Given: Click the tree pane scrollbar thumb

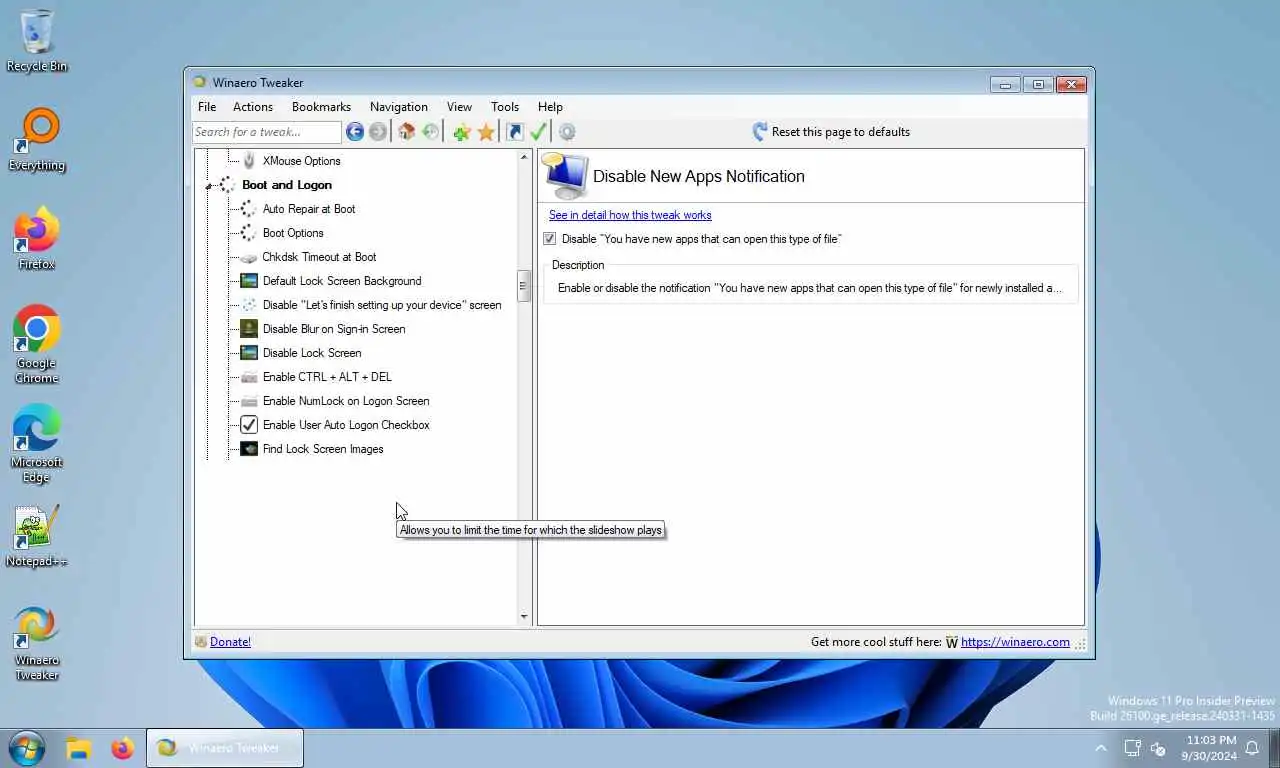Looking at the screenshot, I should 523,286.
